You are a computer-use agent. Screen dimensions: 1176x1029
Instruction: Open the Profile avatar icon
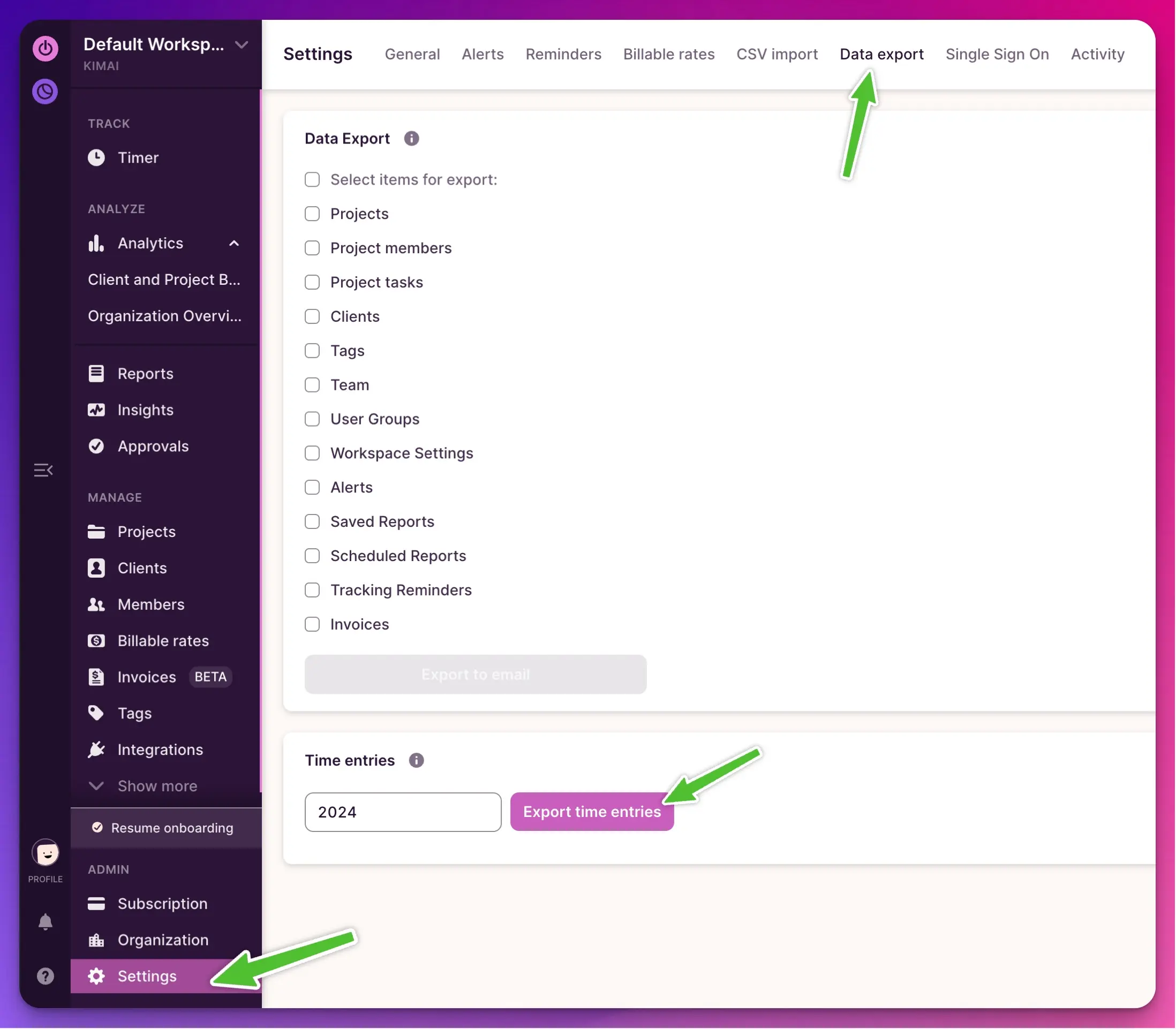click(x=46, y=852)
